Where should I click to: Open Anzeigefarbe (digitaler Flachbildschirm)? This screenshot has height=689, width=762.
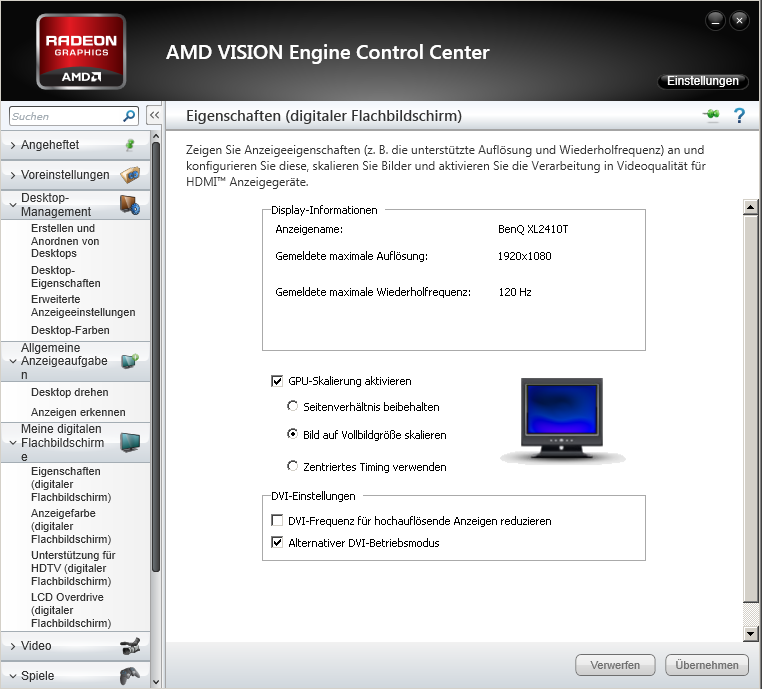71,526
